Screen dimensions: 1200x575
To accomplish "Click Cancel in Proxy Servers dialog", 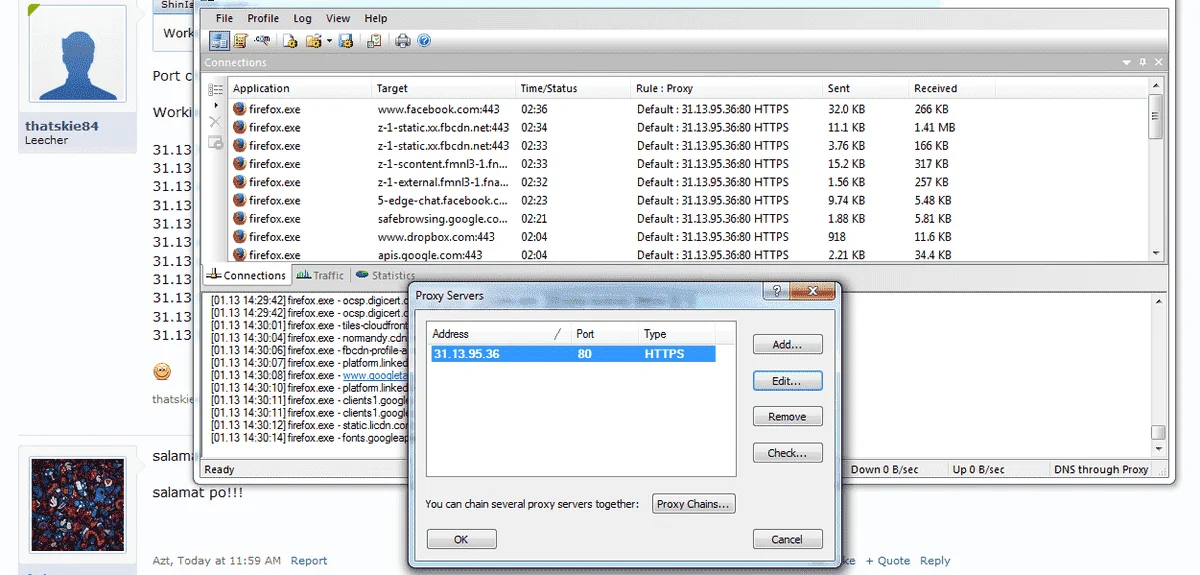I will click(x=787, y=539).
